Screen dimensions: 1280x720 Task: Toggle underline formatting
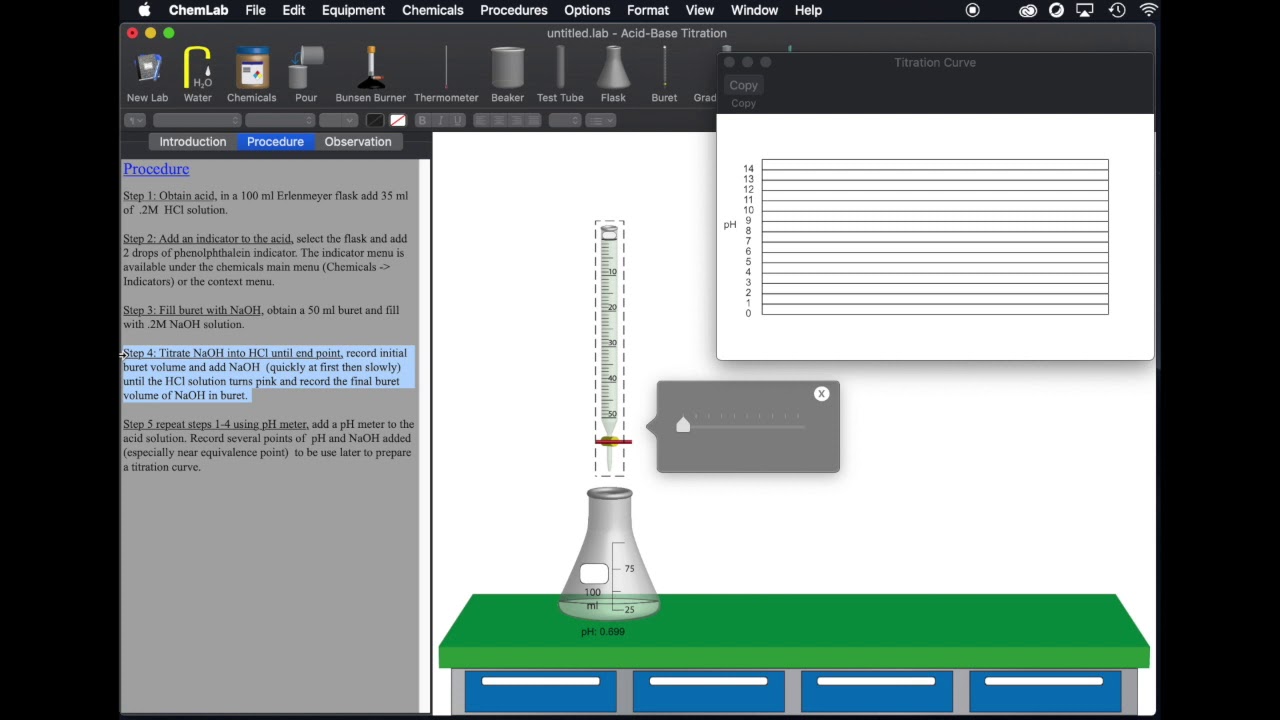[x=458, y=120]
